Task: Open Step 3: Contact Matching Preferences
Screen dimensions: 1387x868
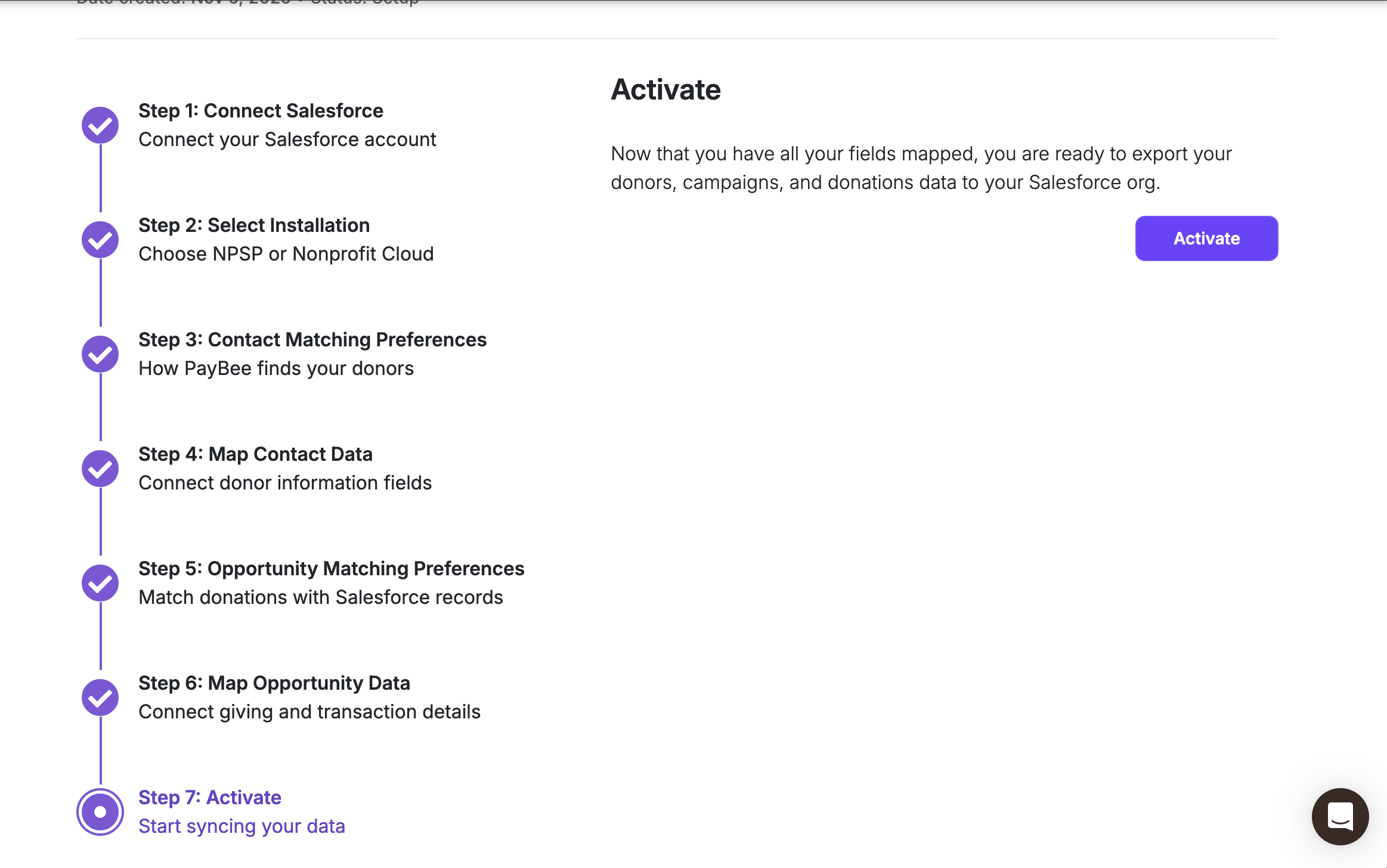Action: (x=312, y=340)
